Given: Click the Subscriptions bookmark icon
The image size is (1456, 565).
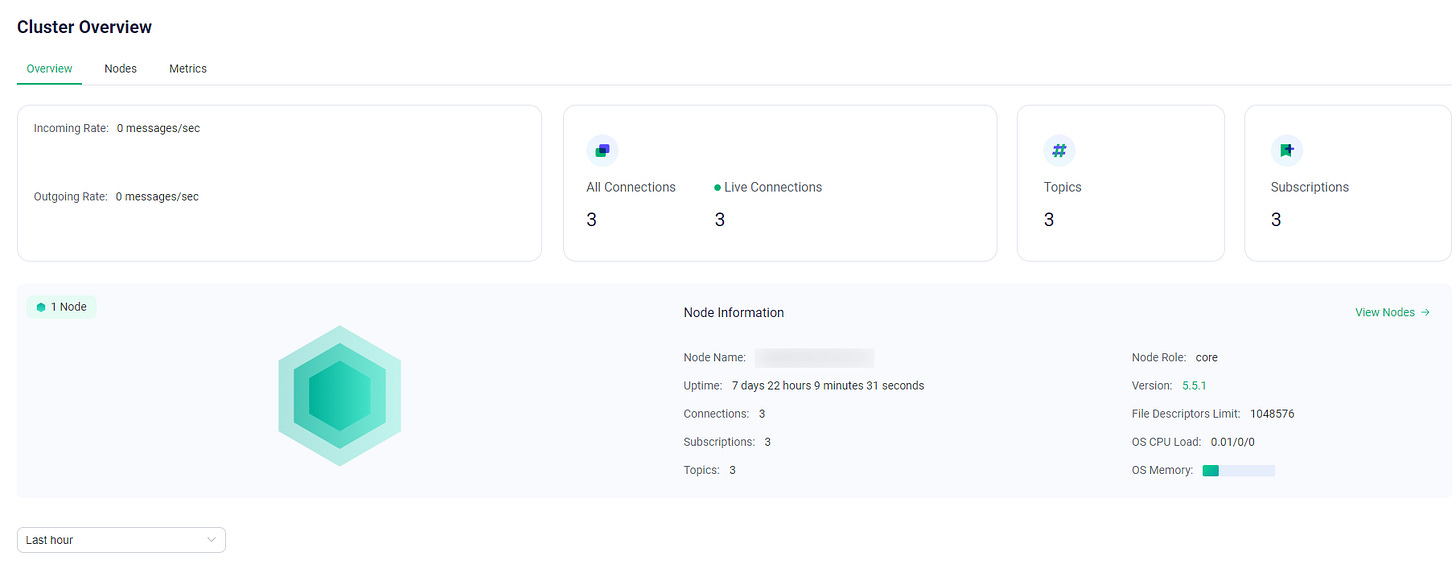Looking at the screenshot, I should coord(1287,150).
